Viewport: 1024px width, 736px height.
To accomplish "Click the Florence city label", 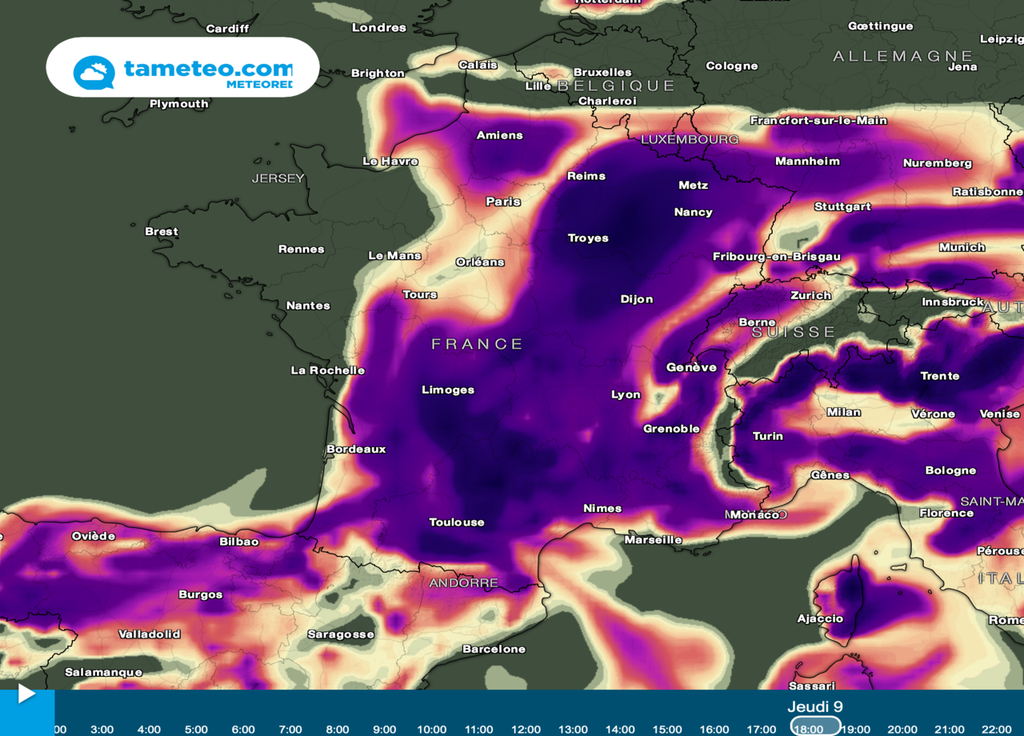I will pos(946,513).
